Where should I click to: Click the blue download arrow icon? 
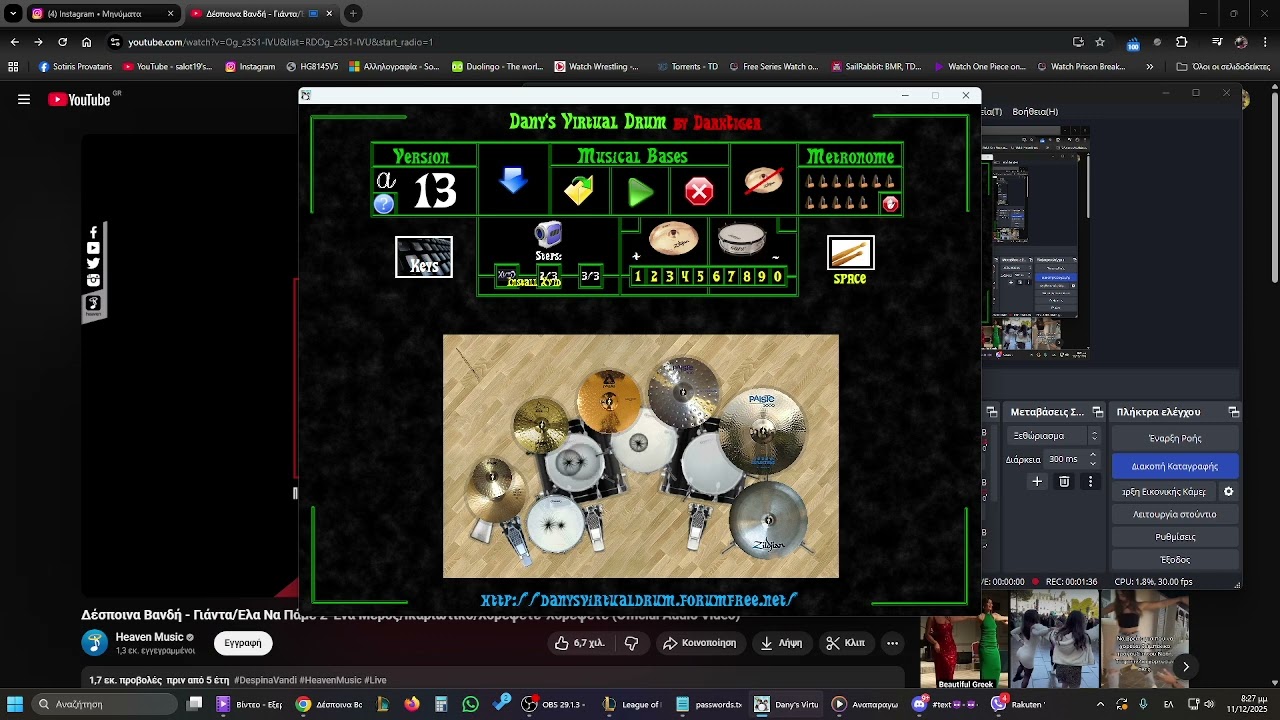(513, 181)
